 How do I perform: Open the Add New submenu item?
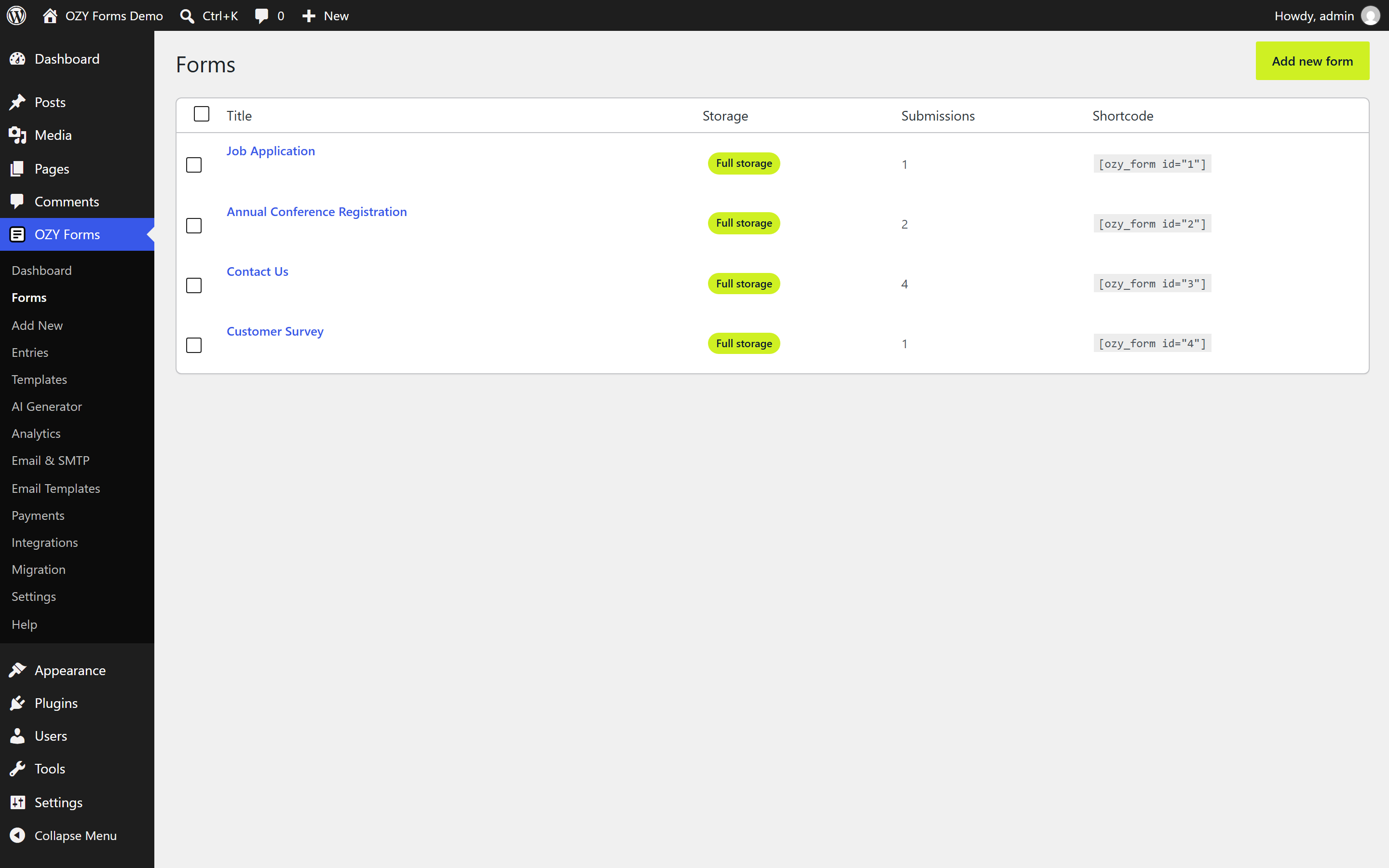pyautogui.click(x=37, y=325)
